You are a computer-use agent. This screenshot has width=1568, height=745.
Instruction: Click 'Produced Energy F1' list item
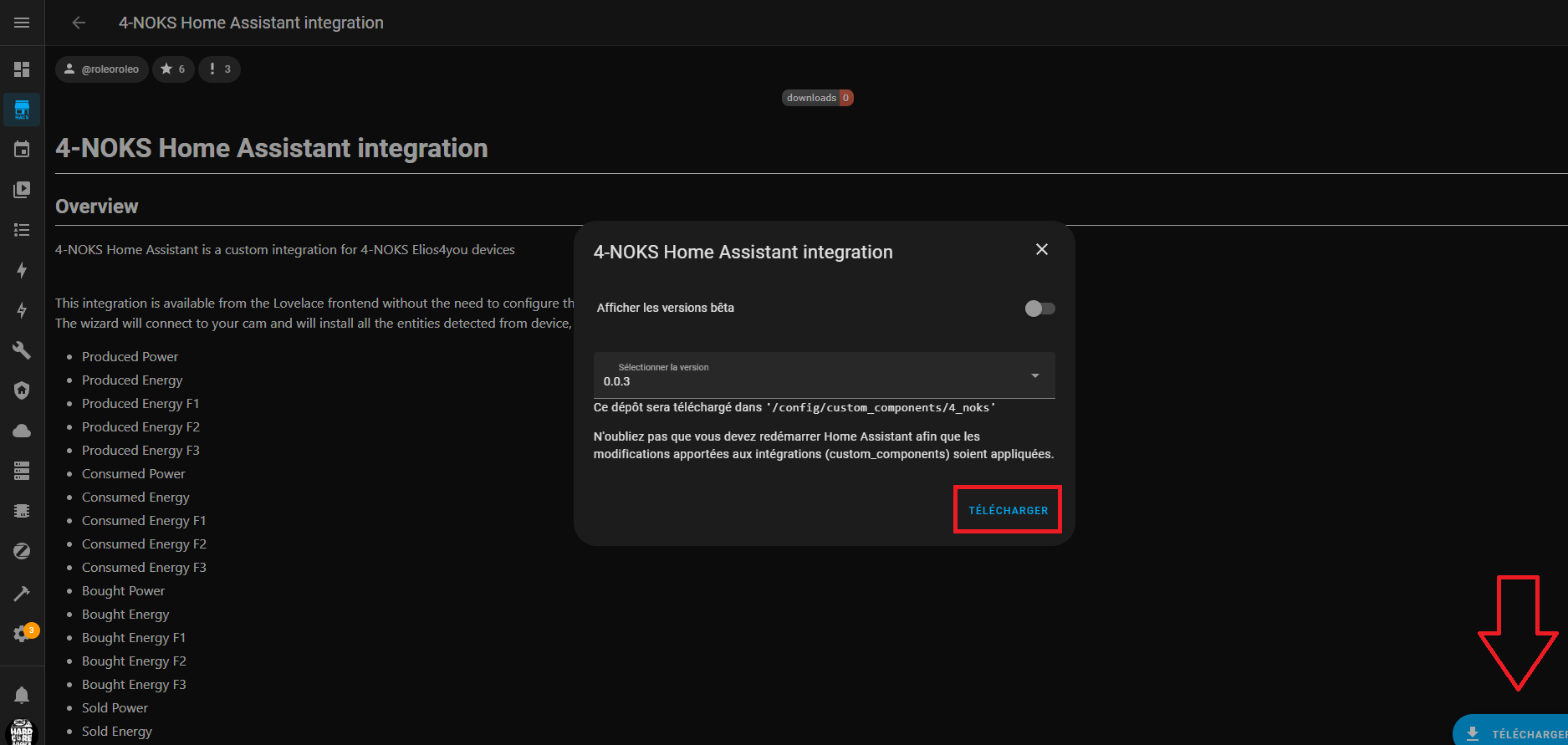(140, 404)
